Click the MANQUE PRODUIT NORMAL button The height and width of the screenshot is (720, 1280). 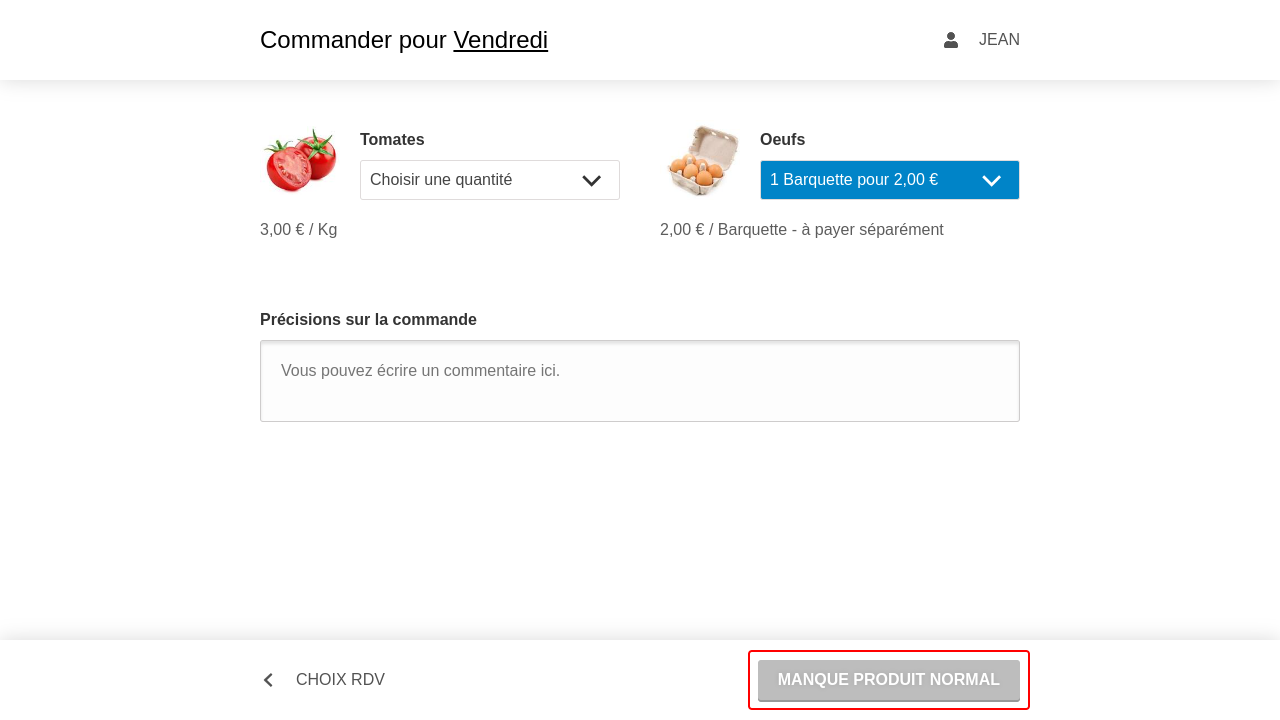click(889, 680)
